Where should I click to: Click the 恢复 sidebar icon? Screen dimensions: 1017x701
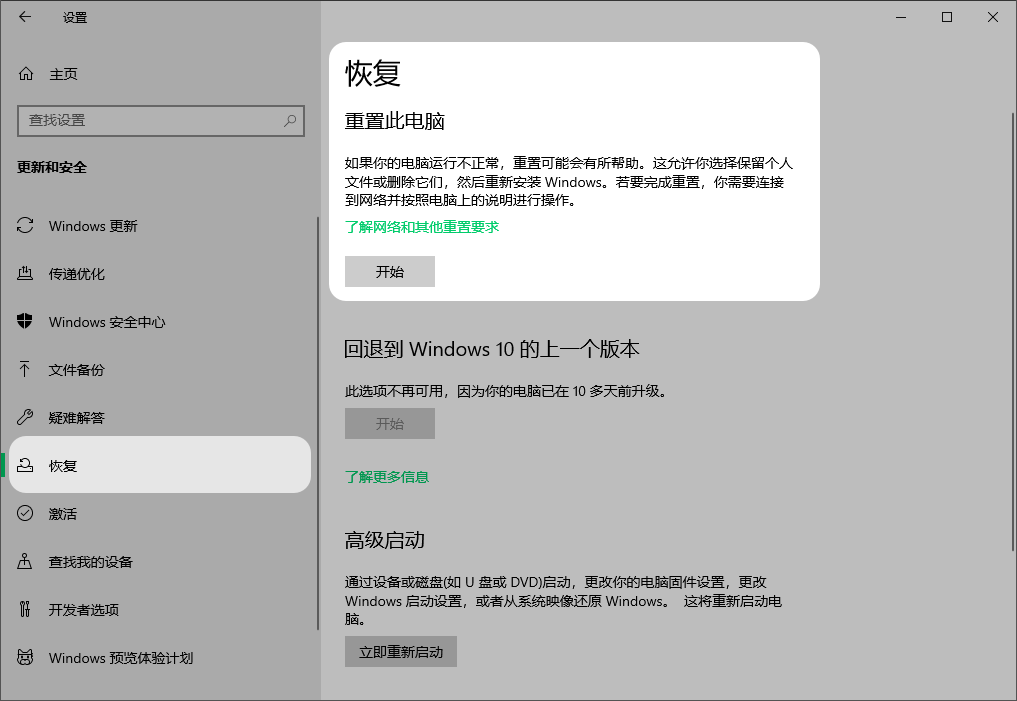pyautogui.click(x=25, y=466)
